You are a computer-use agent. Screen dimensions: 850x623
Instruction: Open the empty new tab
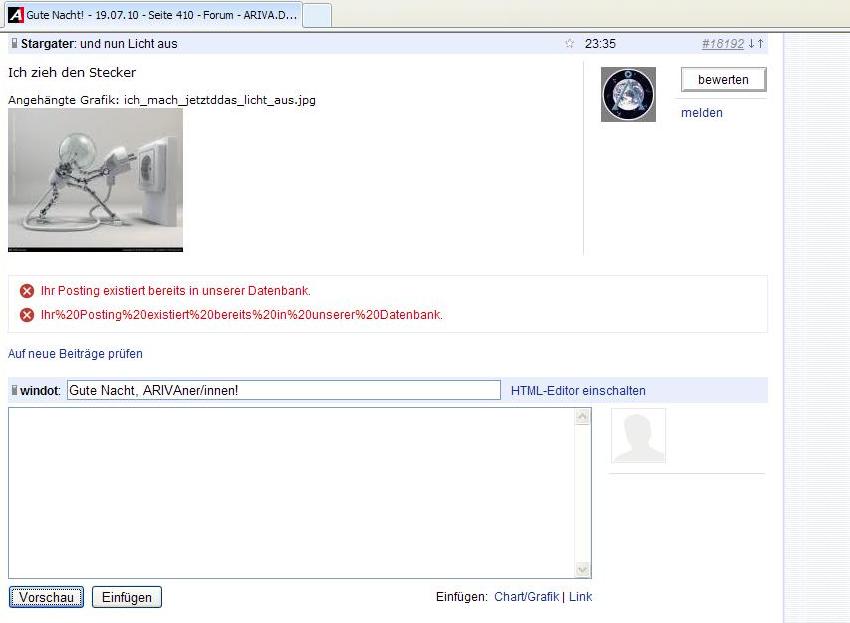coord(316,16)
